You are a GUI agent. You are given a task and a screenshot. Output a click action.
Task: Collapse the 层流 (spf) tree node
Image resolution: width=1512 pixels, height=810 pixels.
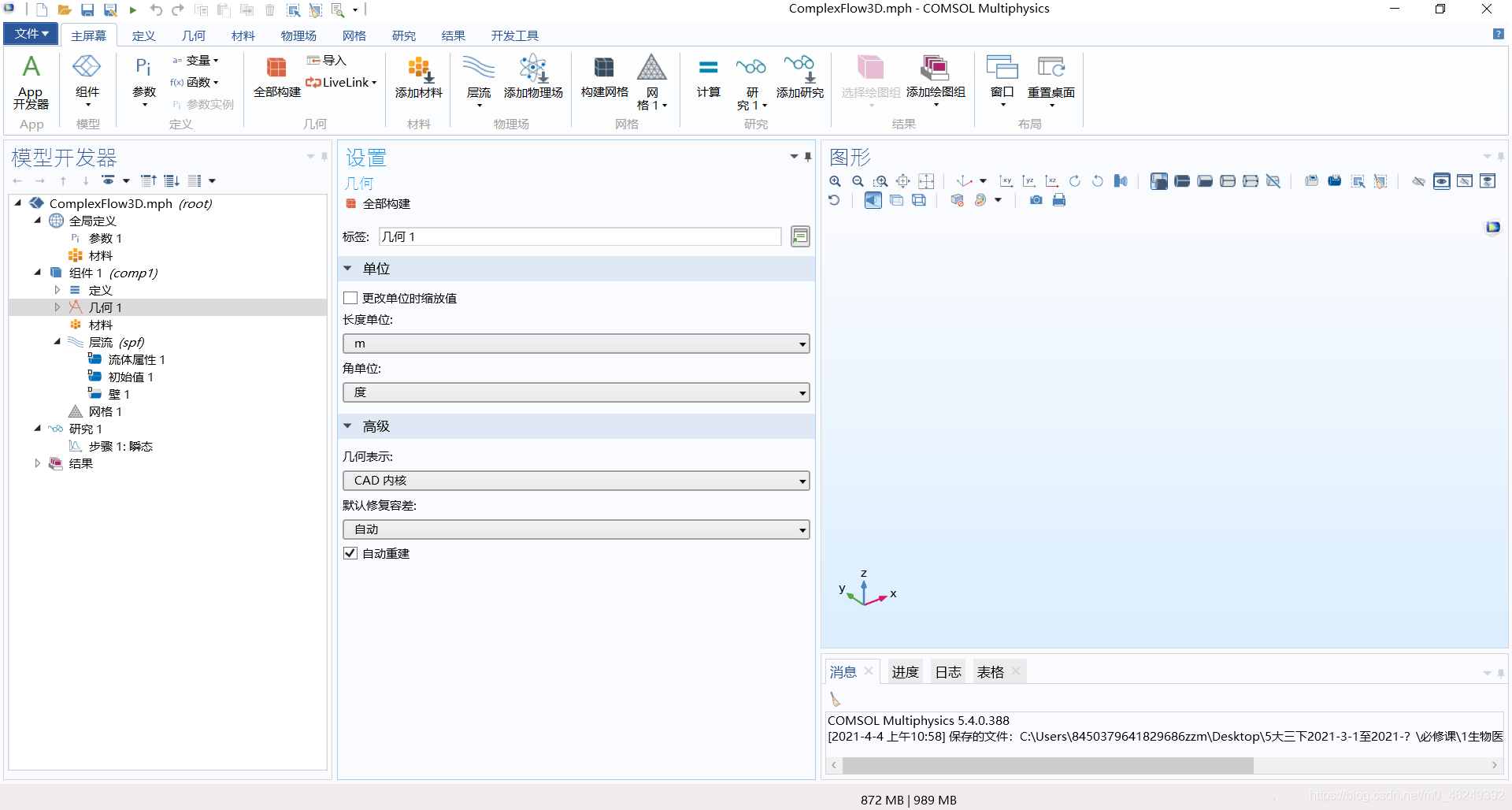[57, 342]
